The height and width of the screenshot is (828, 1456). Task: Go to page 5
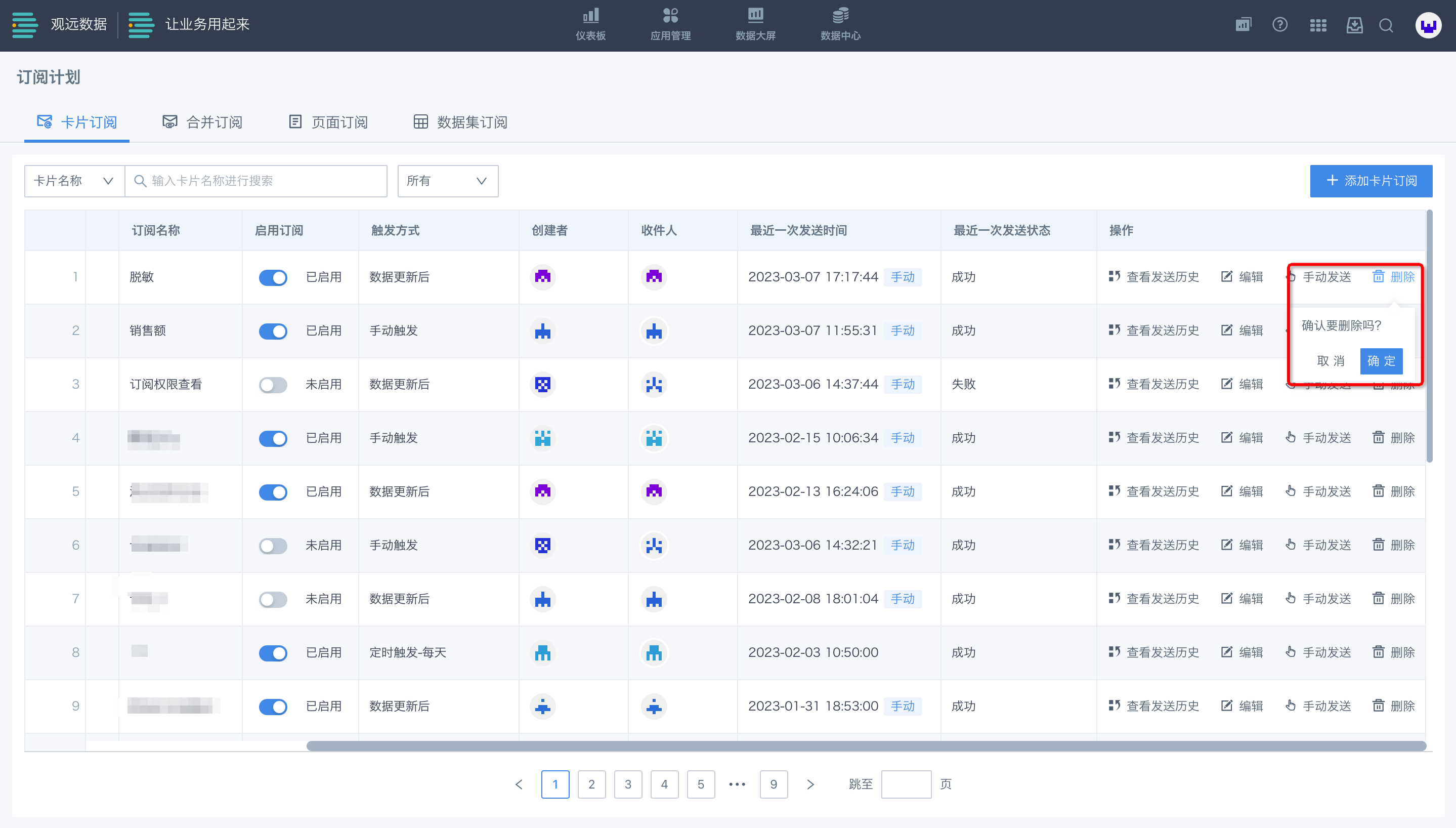click(x=701, y=784)
